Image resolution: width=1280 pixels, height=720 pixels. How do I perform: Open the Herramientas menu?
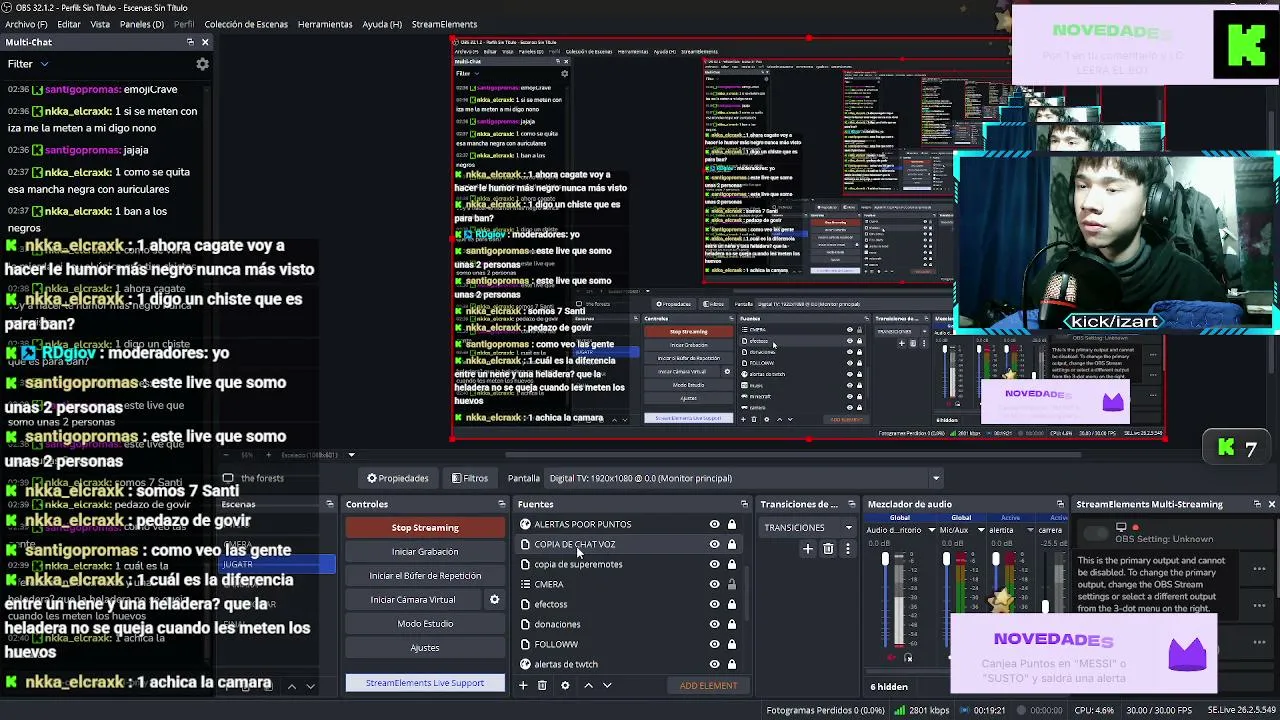point(325,24)
